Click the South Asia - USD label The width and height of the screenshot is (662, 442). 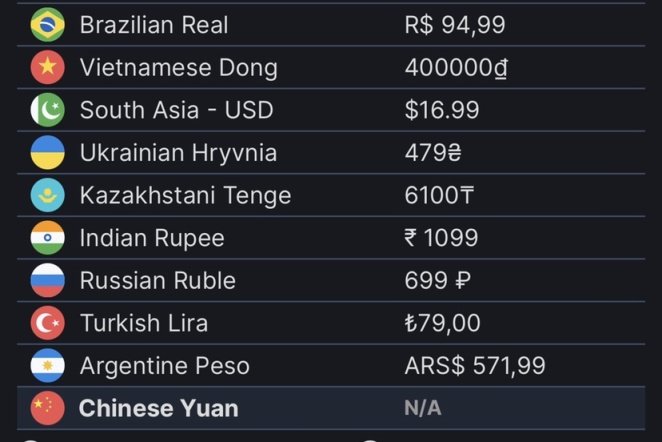point(176,110)
